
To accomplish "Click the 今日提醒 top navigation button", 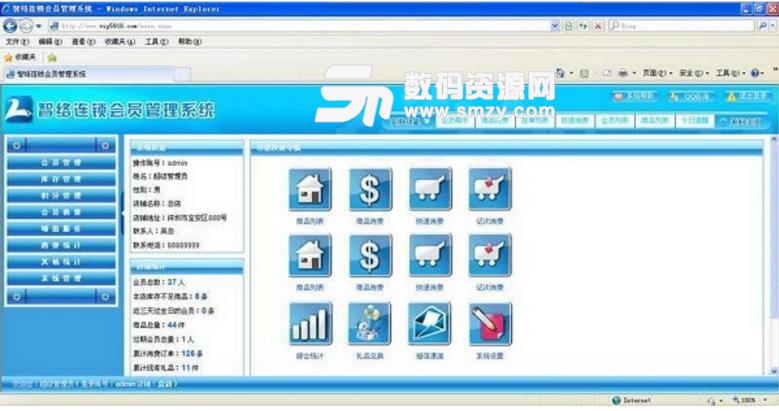I will (x=694, y=120).
